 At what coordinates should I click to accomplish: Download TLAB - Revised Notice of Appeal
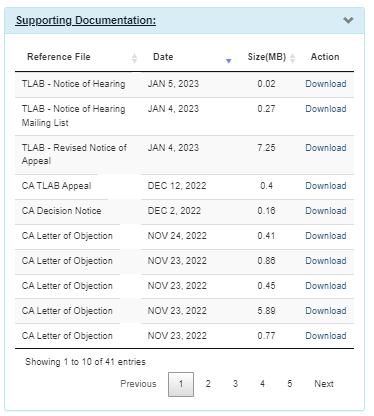click(326, 148)
